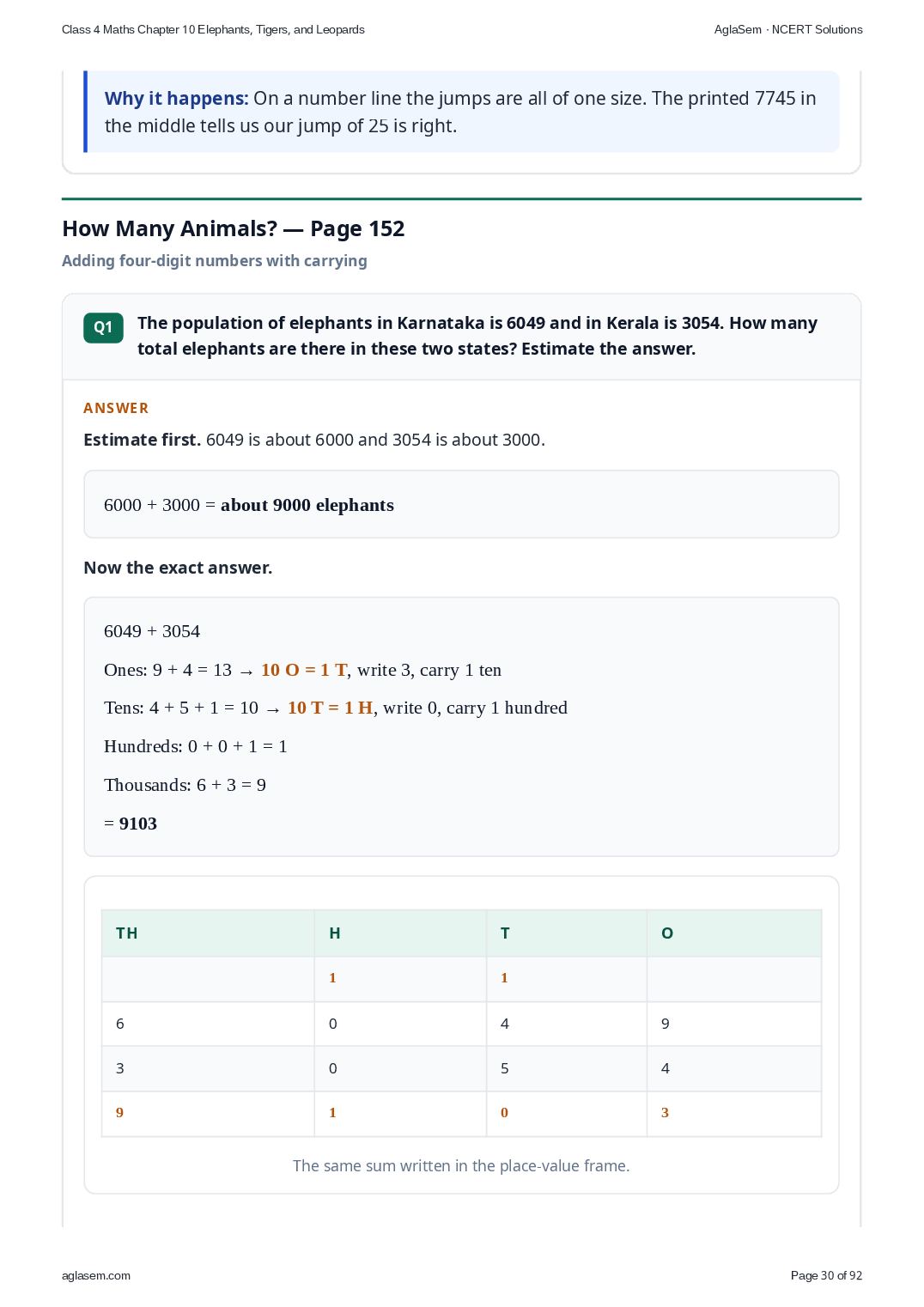The image size is (924, 1307).
Task: Click the AglaSem · NCERT Solutions header text
Action: pos(788,29)
